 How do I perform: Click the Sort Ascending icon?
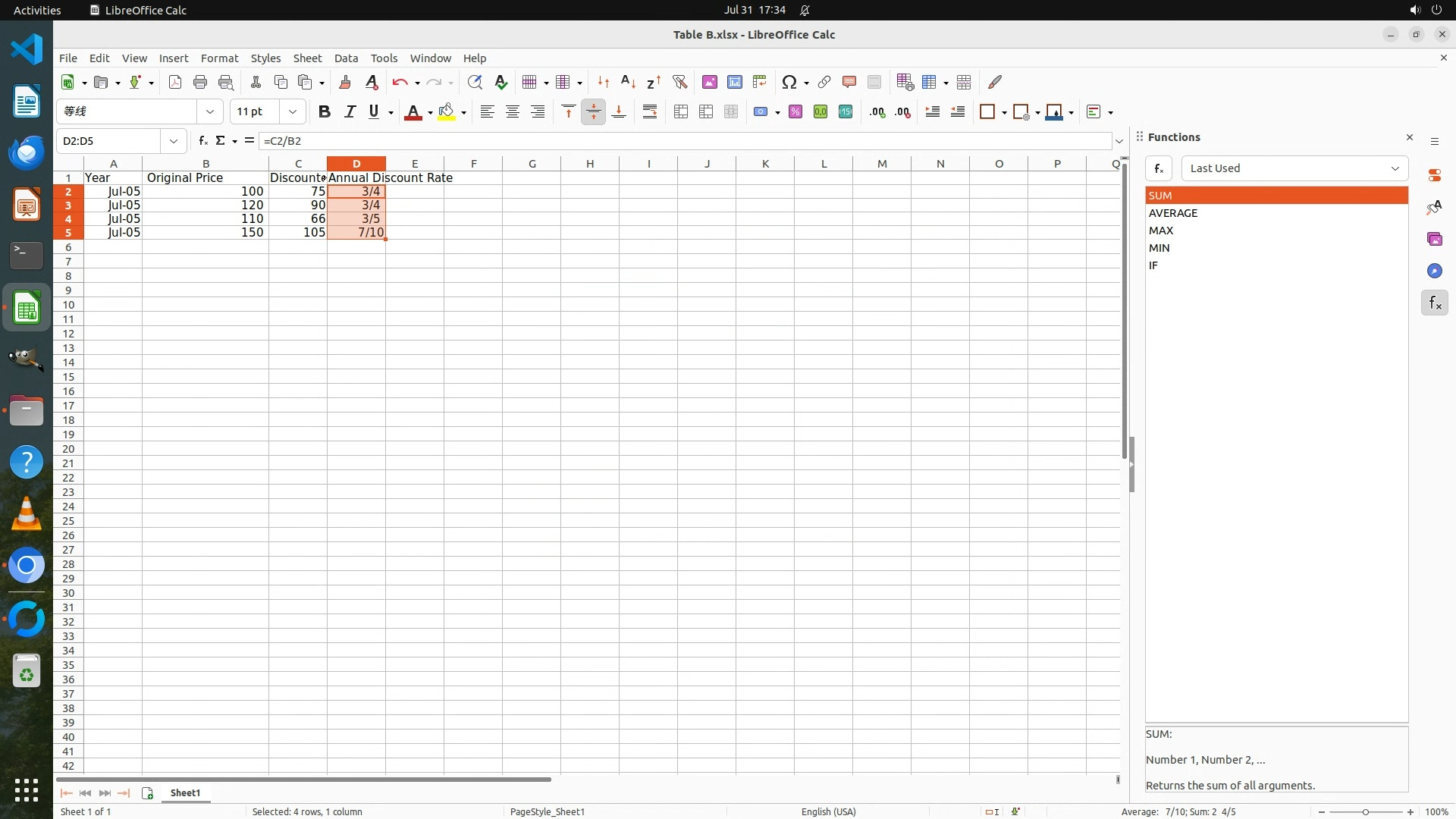coord(628,82)
